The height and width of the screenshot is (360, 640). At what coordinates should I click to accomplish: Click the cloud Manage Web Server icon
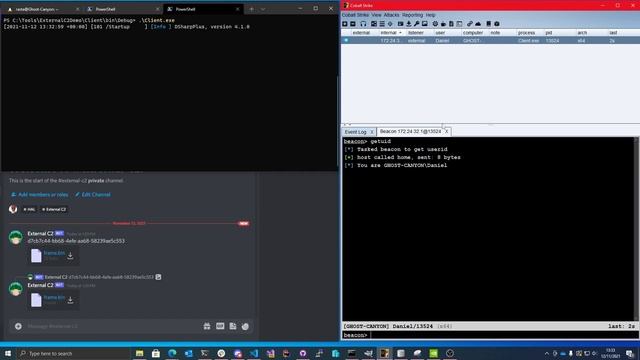point(478,24)
